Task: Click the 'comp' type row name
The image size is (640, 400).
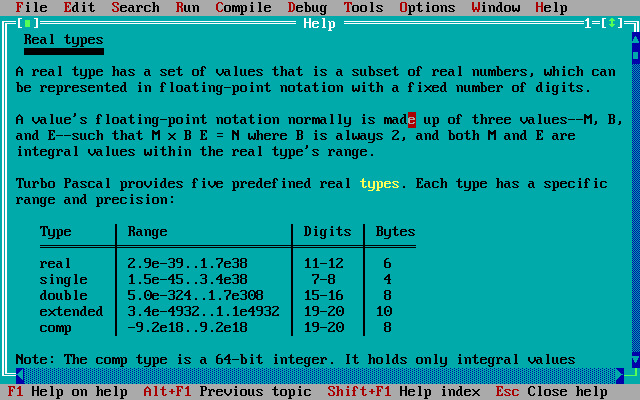Action: click(56, 328)
